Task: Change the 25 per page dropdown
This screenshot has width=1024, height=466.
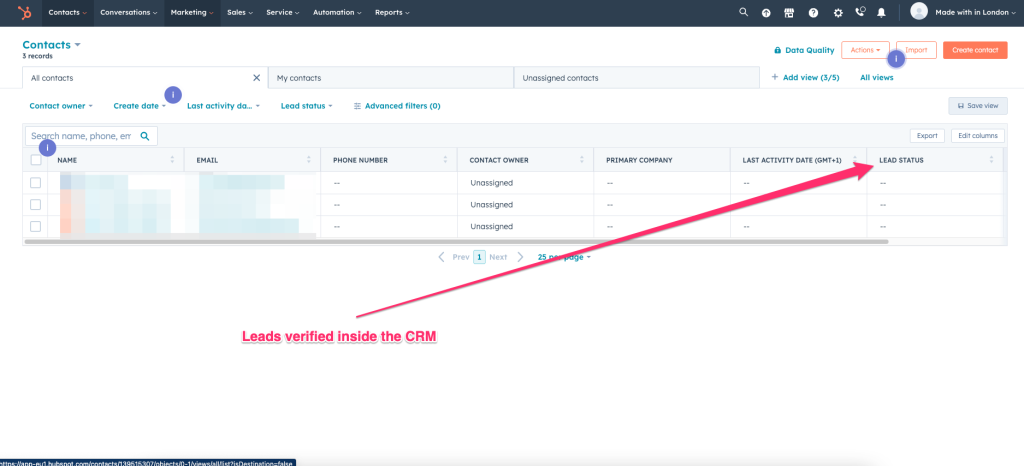Action: [564, 257]
